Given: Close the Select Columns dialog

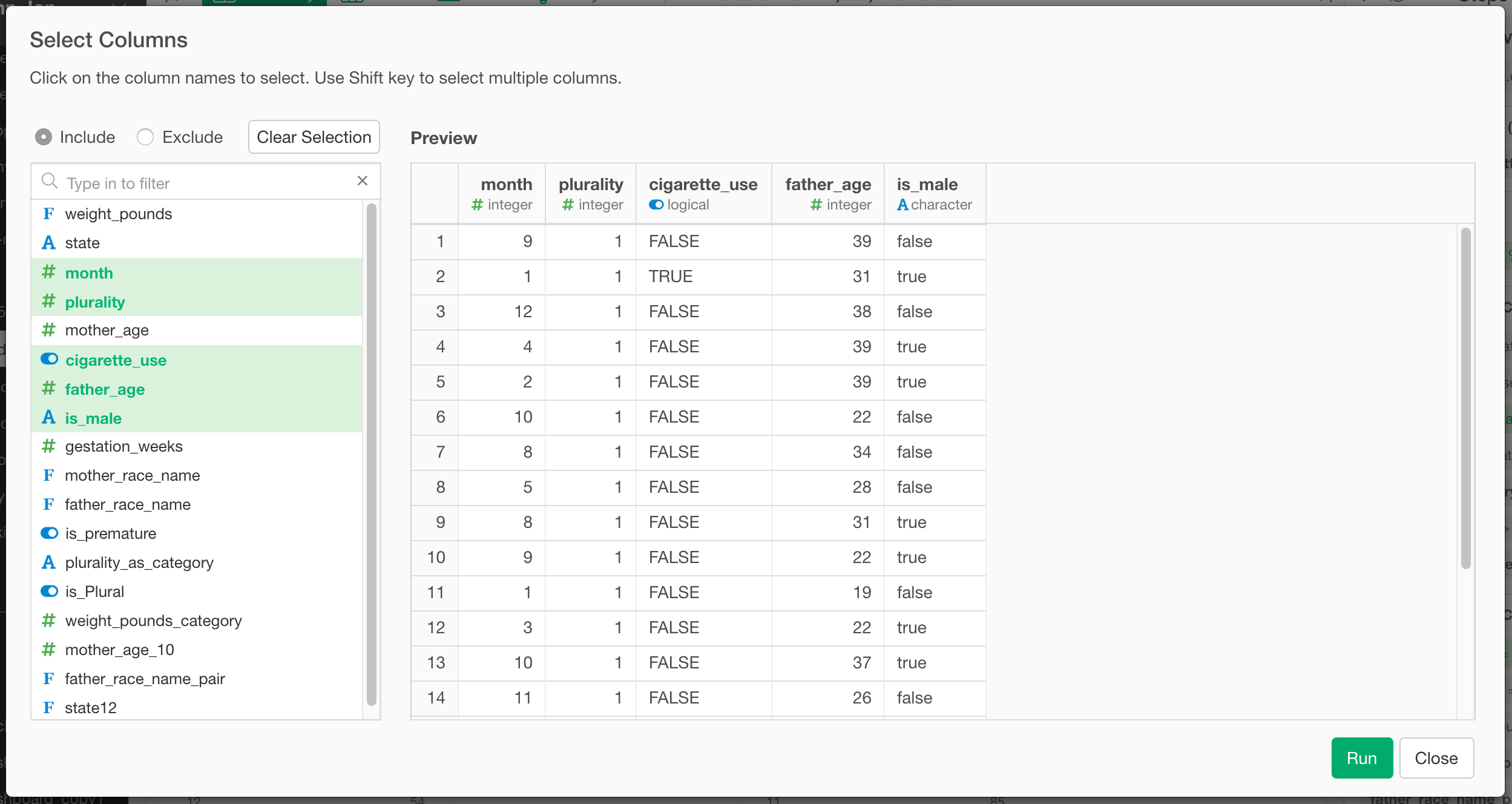Looking at the screenshot, I should pyautogui.click(x=1436, y=758).
